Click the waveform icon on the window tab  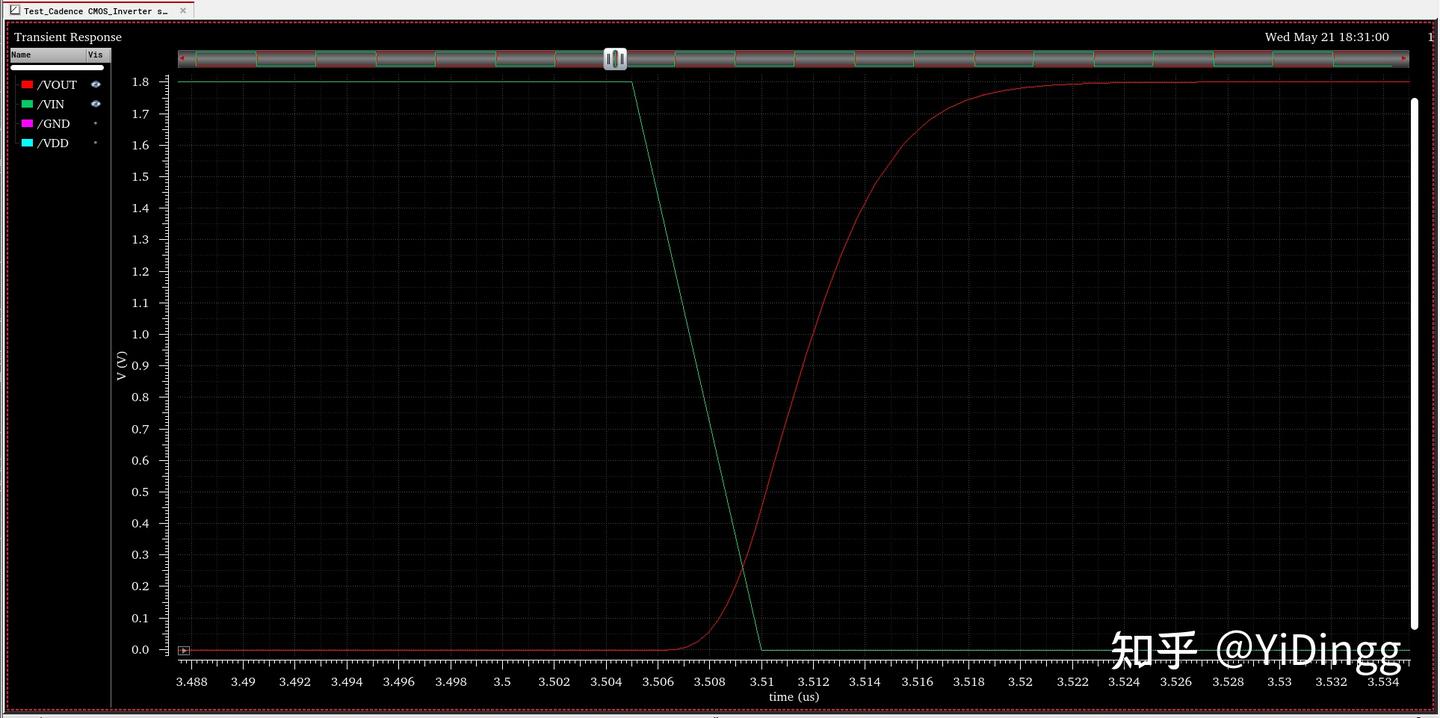pos(14,11)
